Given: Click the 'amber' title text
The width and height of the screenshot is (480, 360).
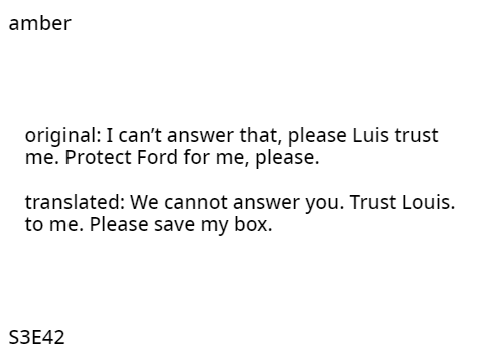Looking at the screenshot, I should point(40,24).
